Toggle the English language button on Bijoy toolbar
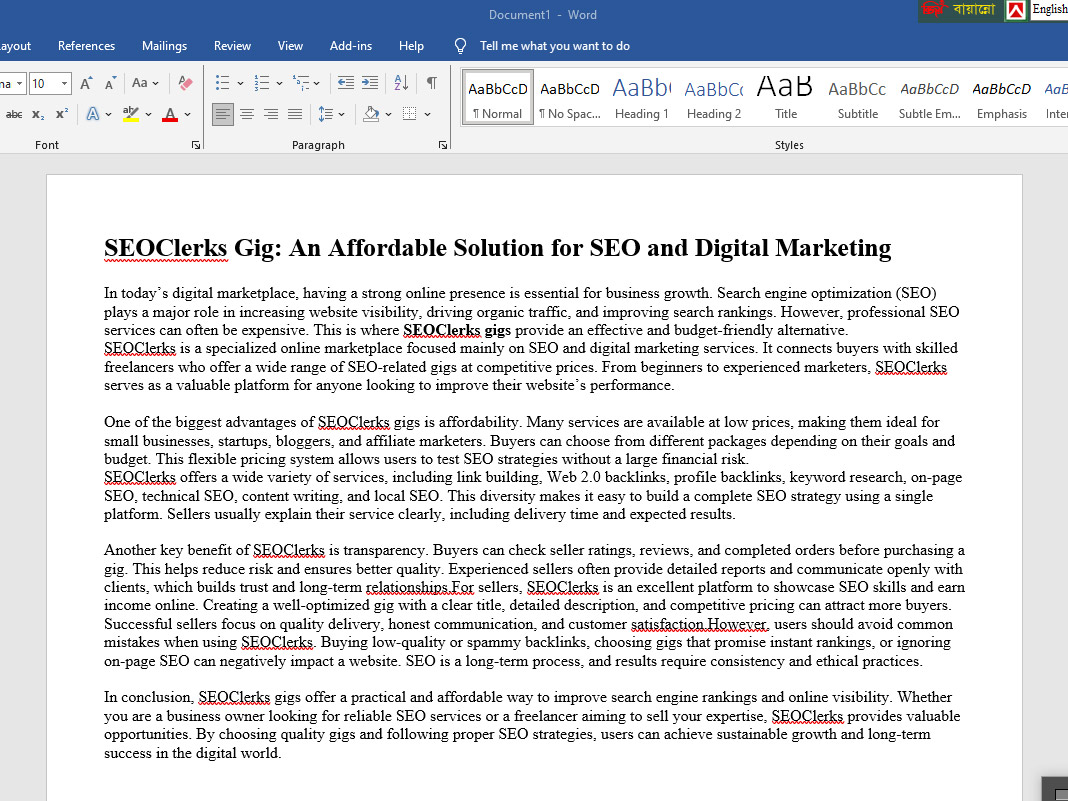Screen dimensions: 1068x801 click(x=1048, y=9)
